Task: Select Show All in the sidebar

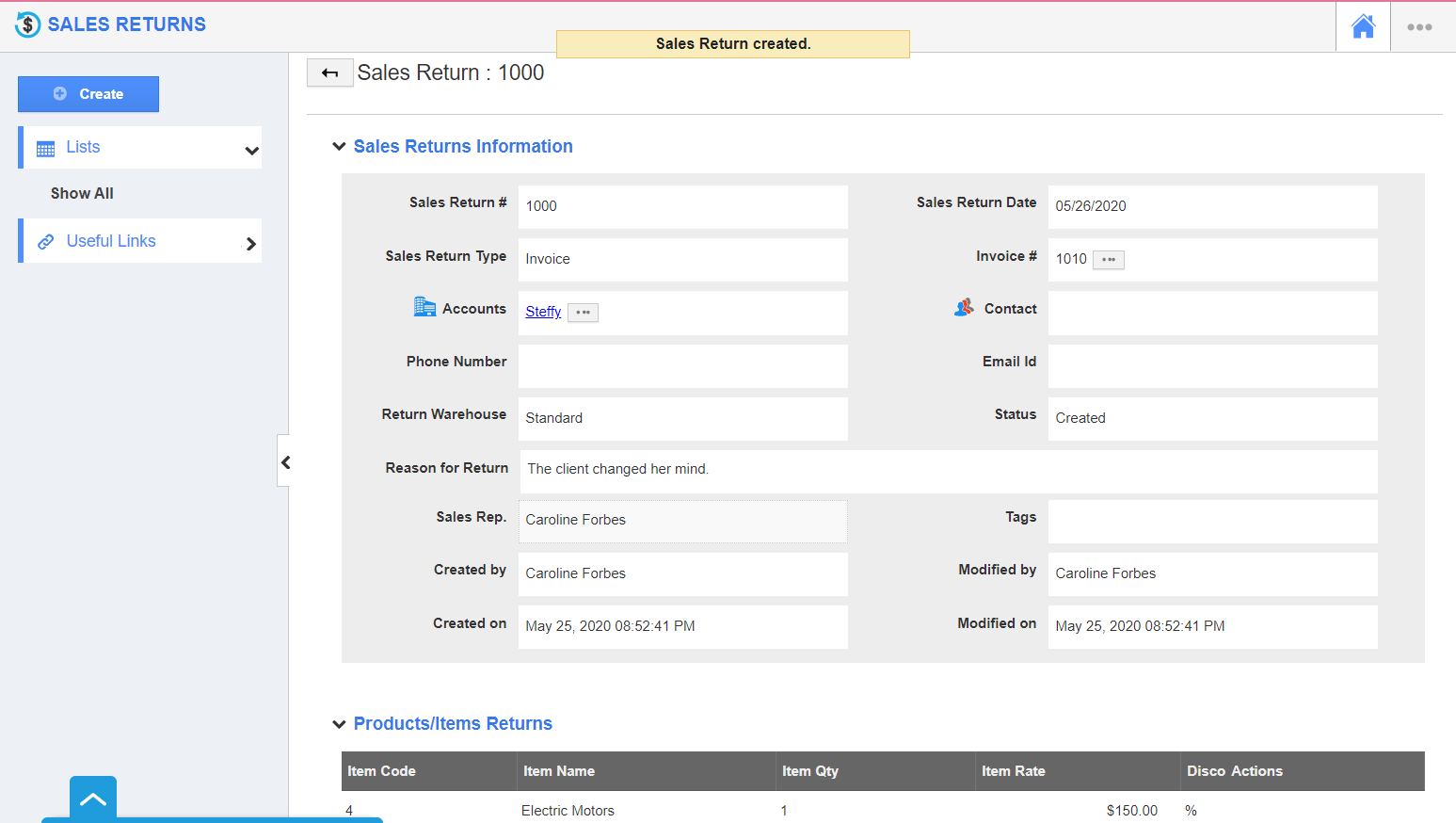Action: tap(82, 193)
